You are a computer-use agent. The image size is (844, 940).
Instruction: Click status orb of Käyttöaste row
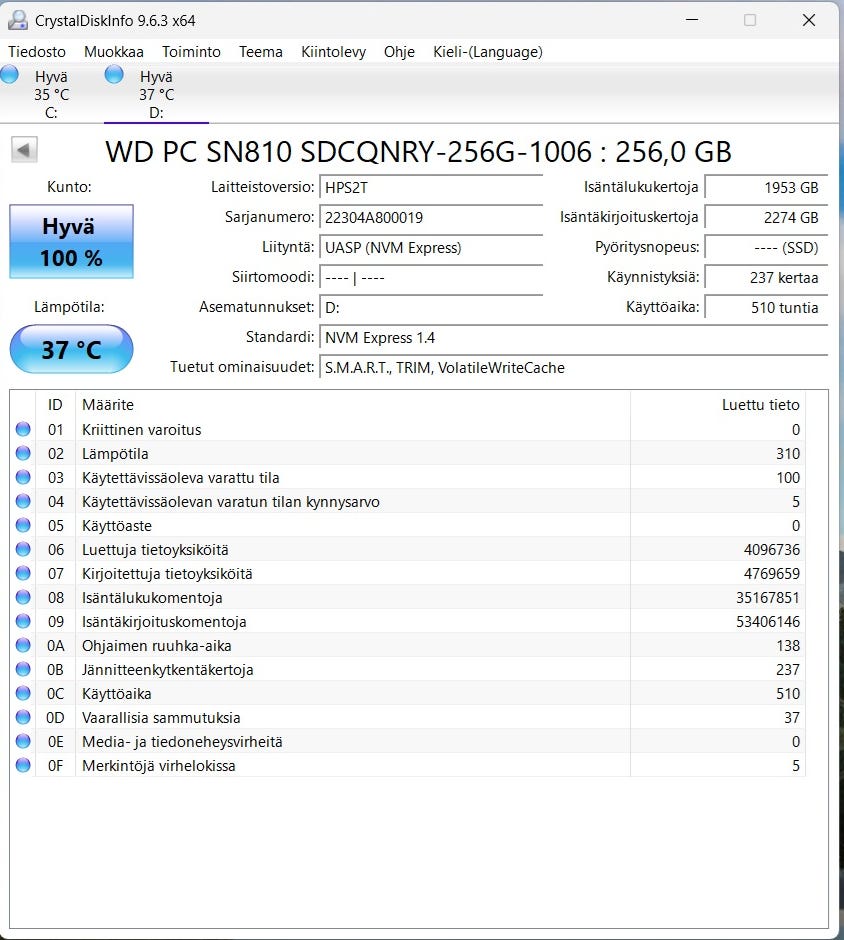(x=23, y=525)
